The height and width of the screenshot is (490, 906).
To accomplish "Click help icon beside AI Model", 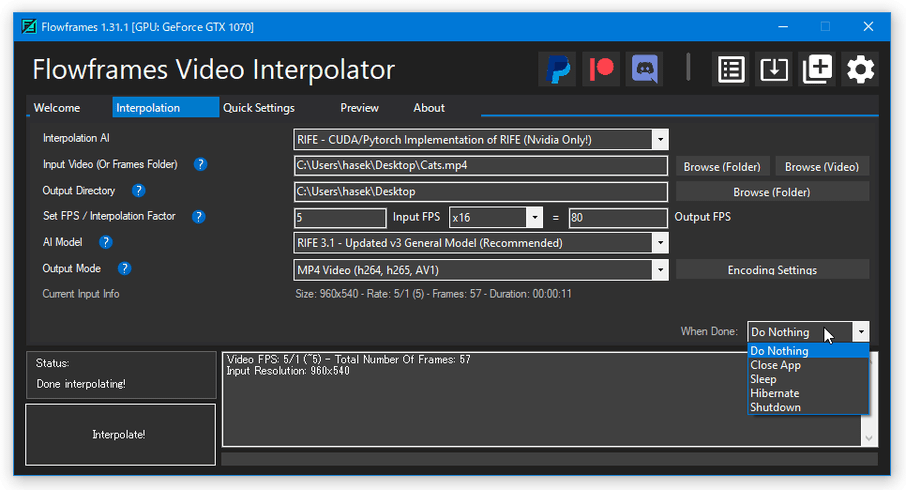I will pos(105,242).
